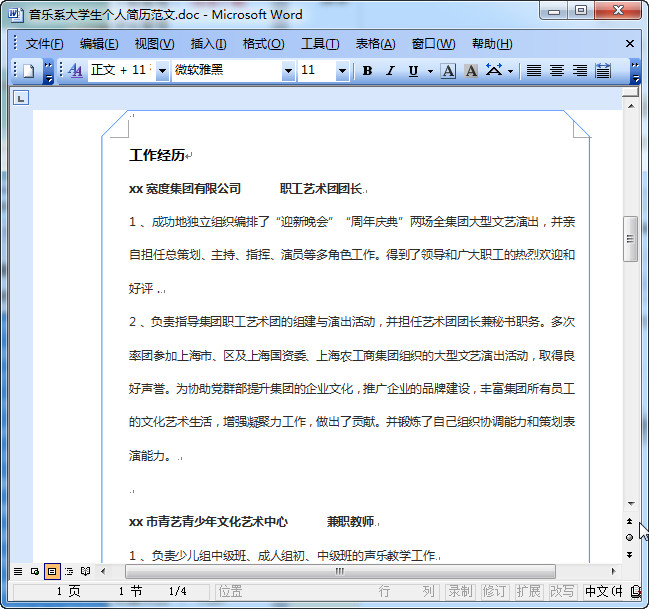649x609 pixels.
Task: Open the 视图(V) menu
Action: [x=154, y=44]
